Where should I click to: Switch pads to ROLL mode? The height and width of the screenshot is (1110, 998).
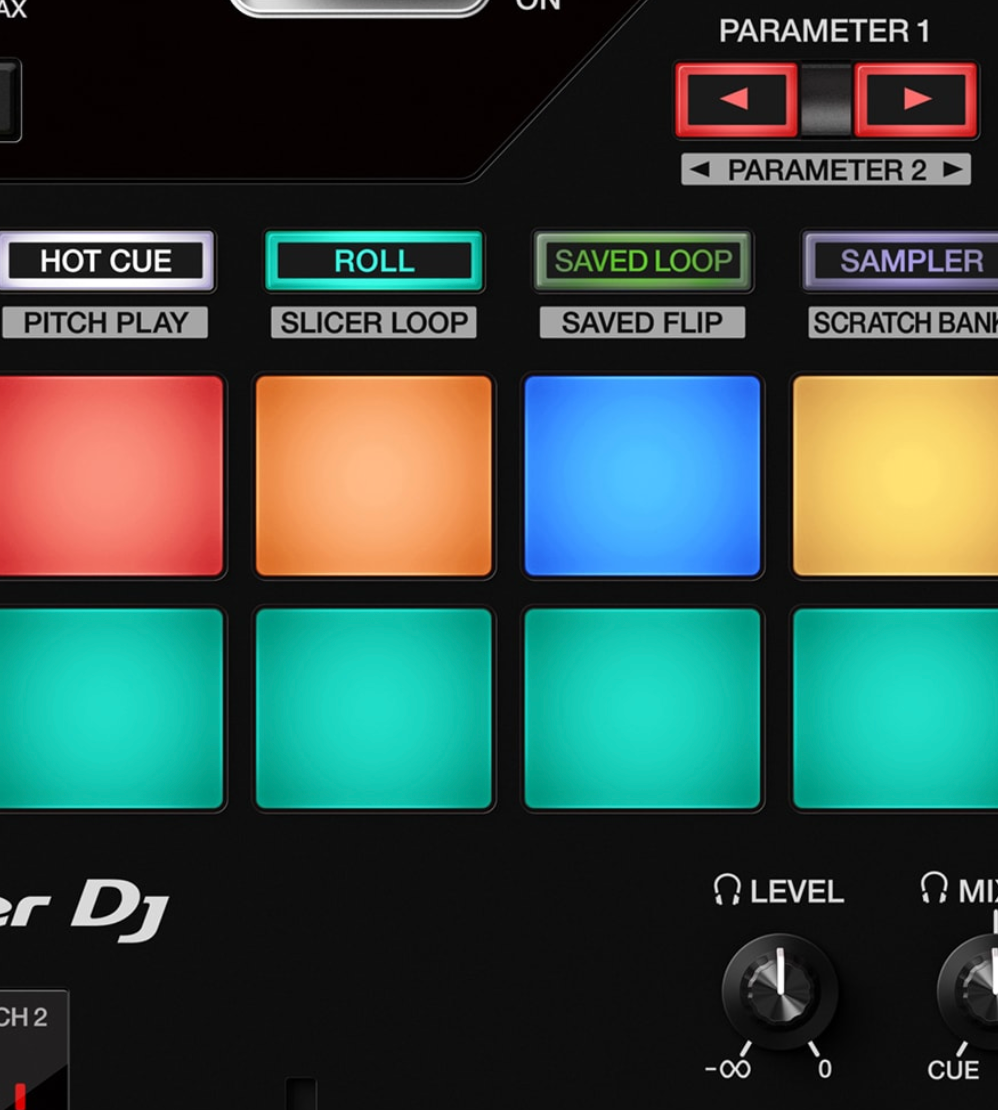coord(374,261)
